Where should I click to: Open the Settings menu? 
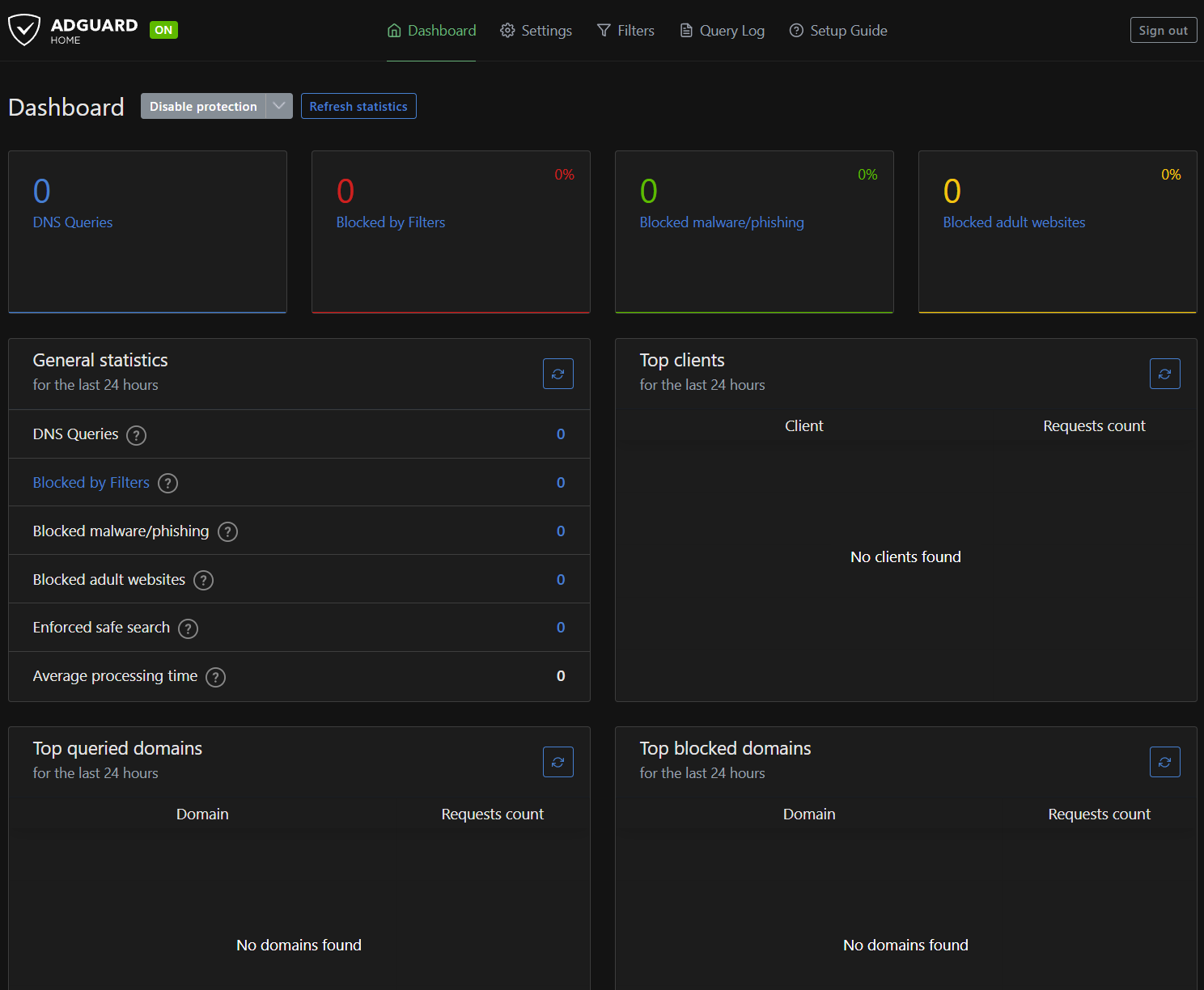click(x=536, y=31)
